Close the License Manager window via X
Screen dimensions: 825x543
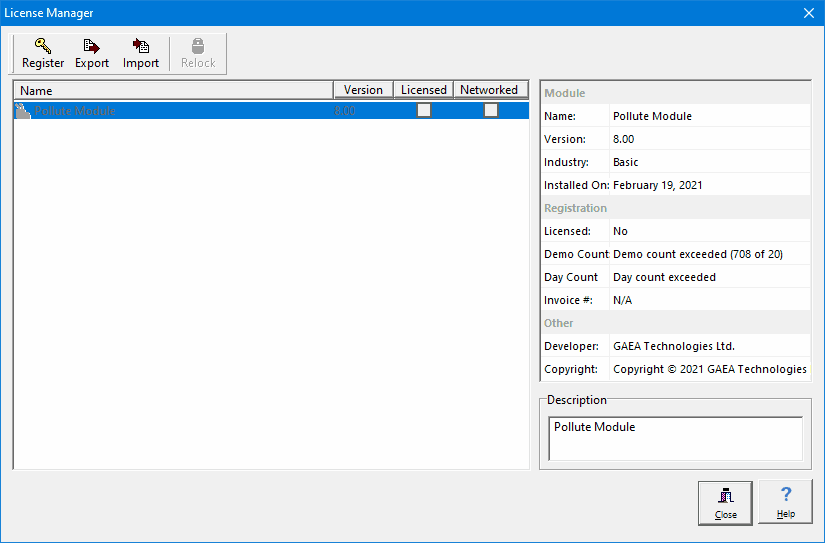(x=809, y=13)
